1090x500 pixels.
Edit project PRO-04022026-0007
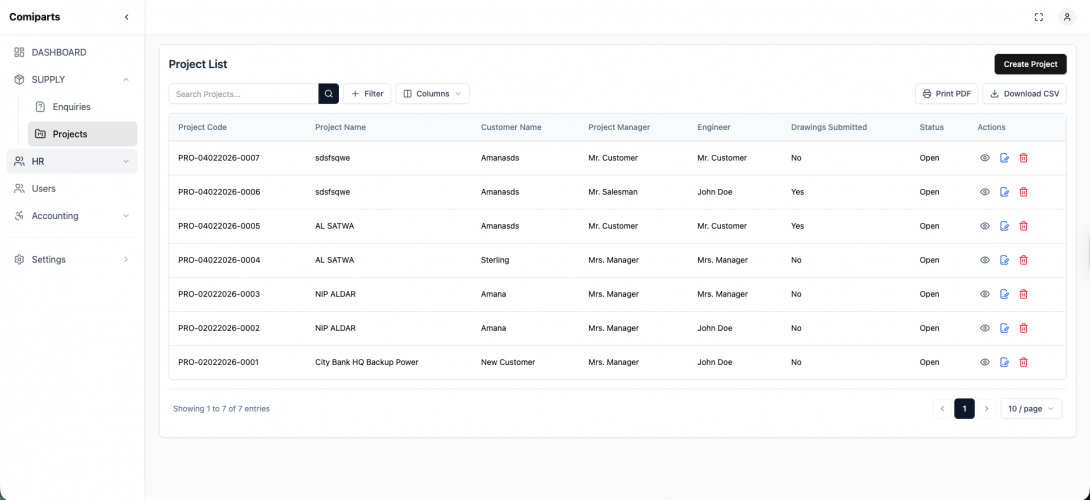click(1004, 158)
